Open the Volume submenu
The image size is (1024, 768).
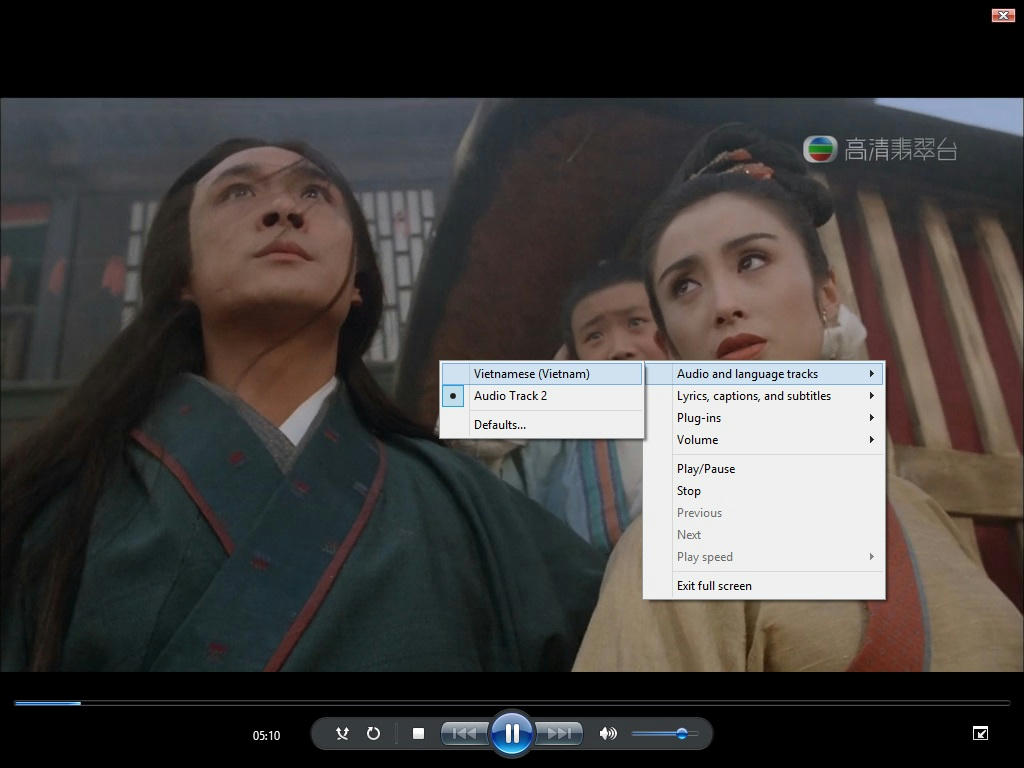(x=764, y=440)
